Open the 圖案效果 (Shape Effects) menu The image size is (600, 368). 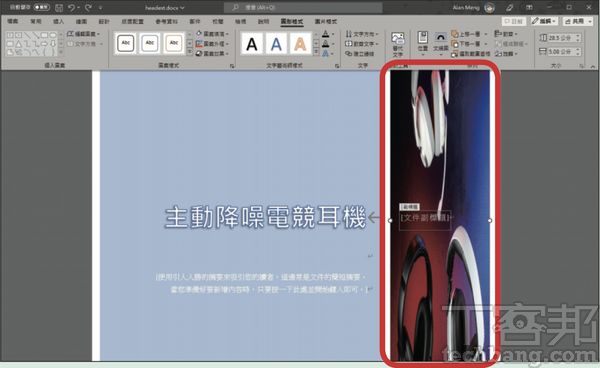[212, 54]
